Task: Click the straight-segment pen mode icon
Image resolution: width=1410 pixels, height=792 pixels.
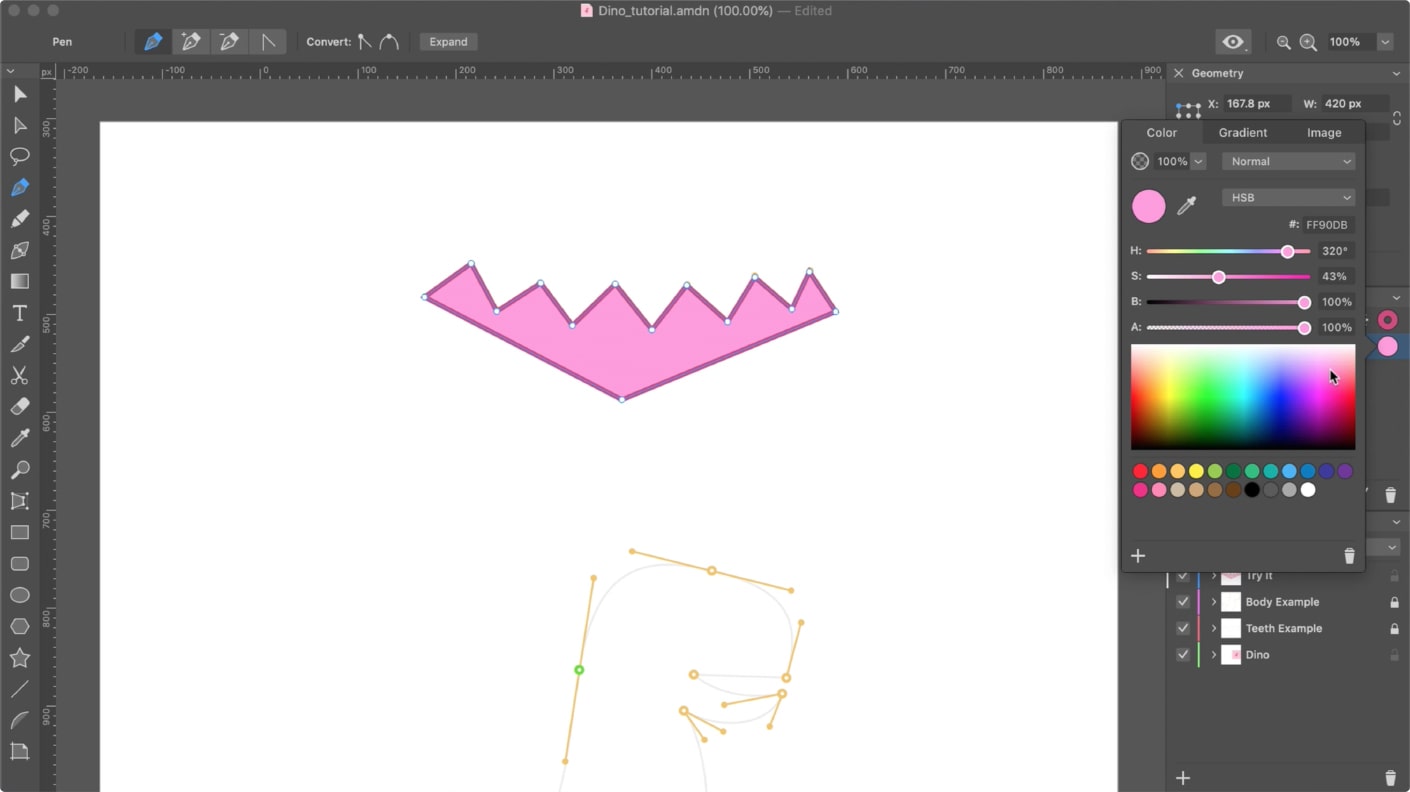Action: pos(268,42)
